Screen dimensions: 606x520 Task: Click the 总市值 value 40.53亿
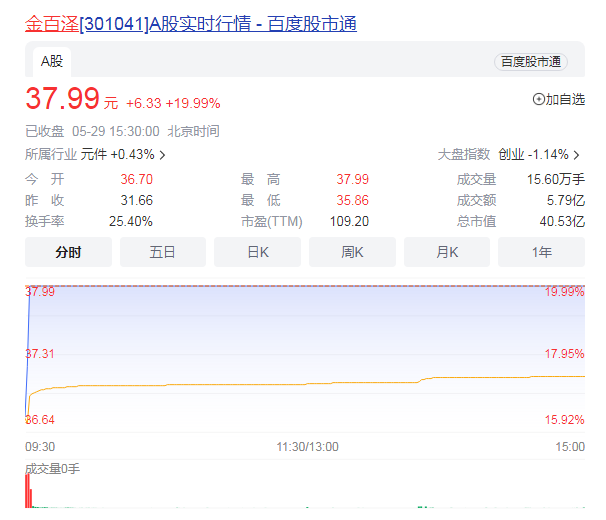pyautogui.click(x=561, y=221)
